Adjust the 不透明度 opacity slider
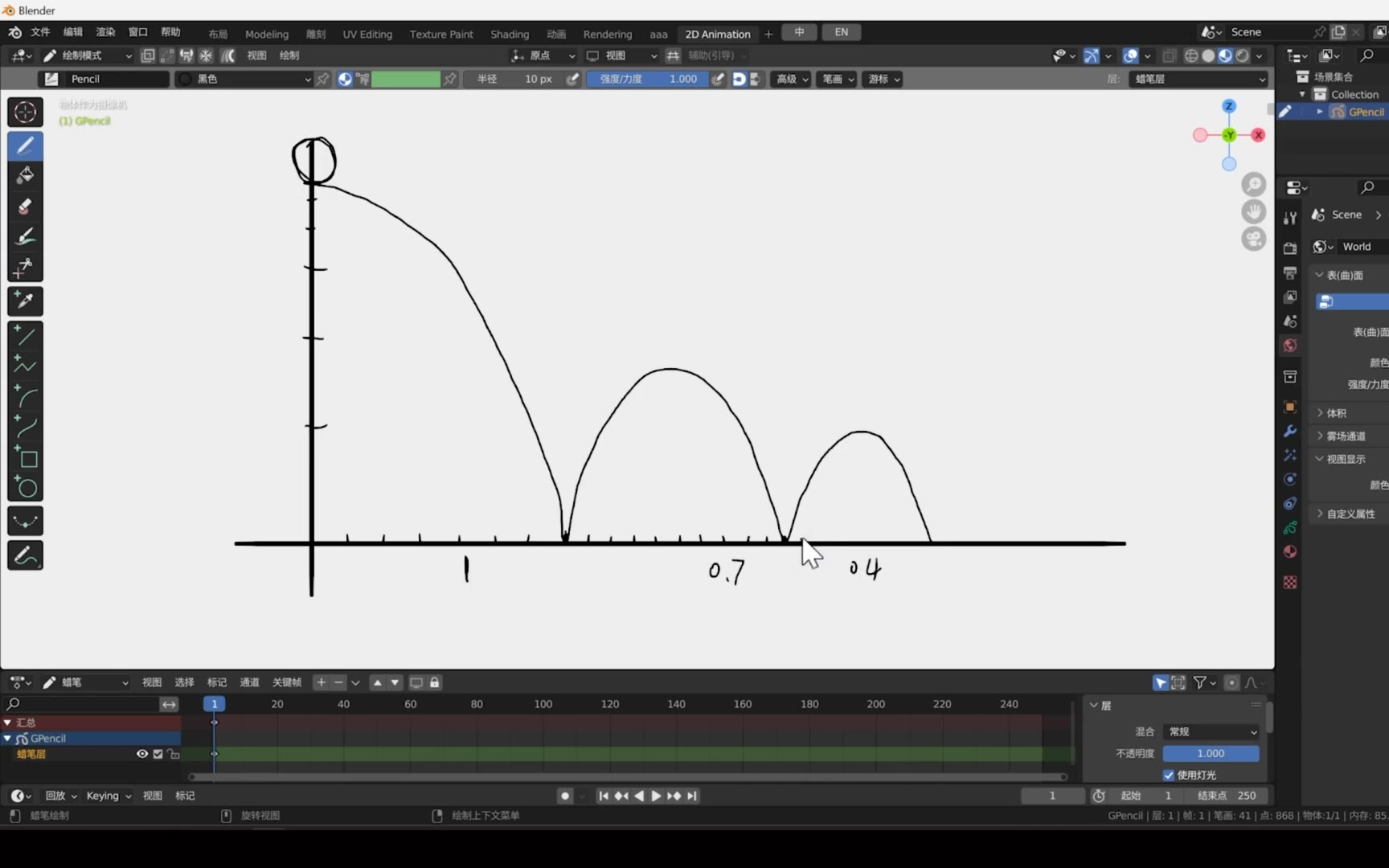This screenshot has width=1389, height=868. (x=1211, y=753)
